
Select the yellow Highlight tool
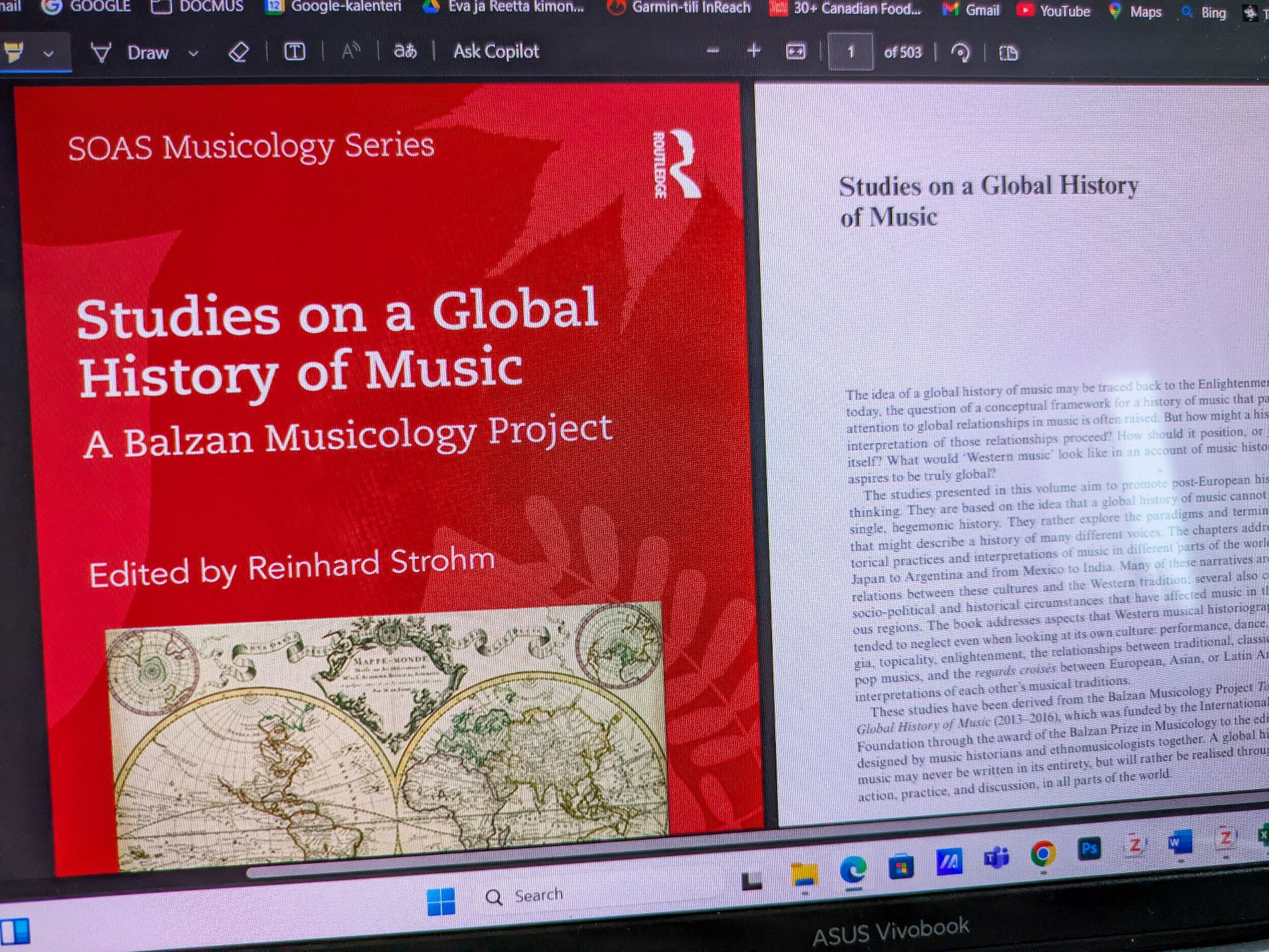pos(13,51)
